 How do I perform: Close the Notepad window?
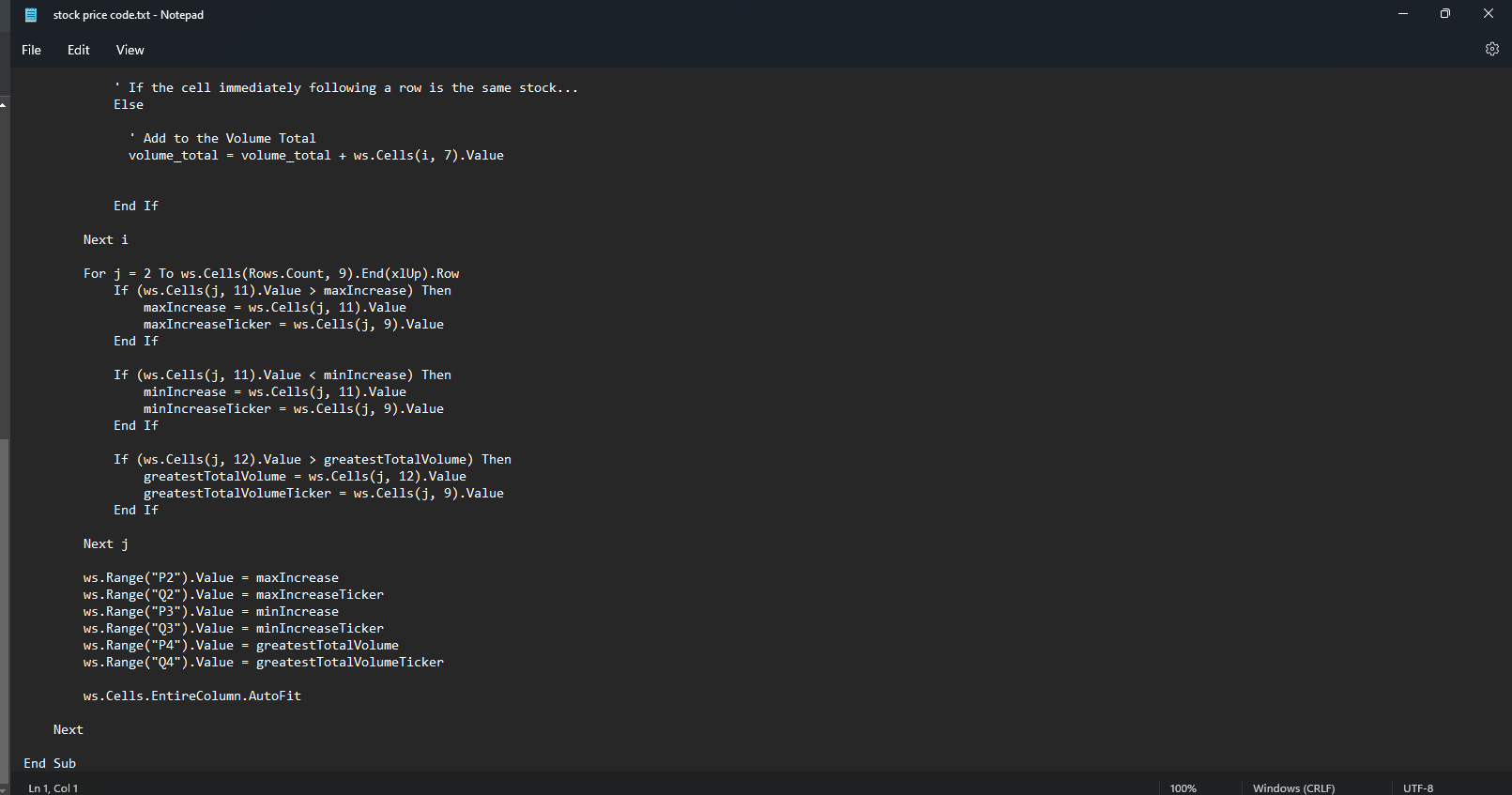click(x=1489, y=14)
